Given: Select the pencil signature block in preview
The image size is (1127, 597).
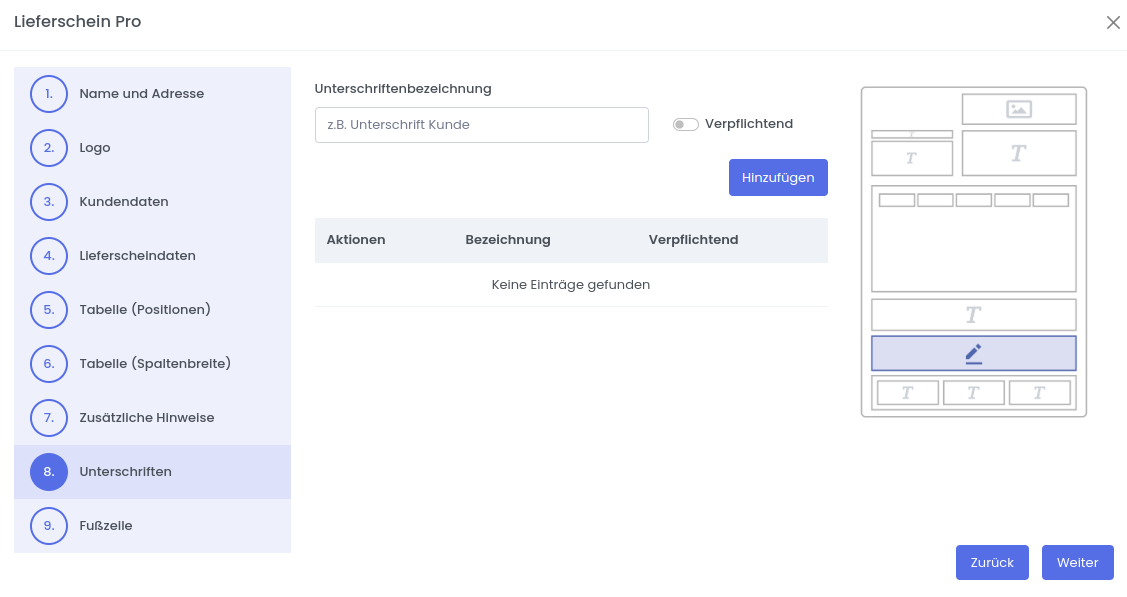Looking at the screenshot, I should click(973, 353).
